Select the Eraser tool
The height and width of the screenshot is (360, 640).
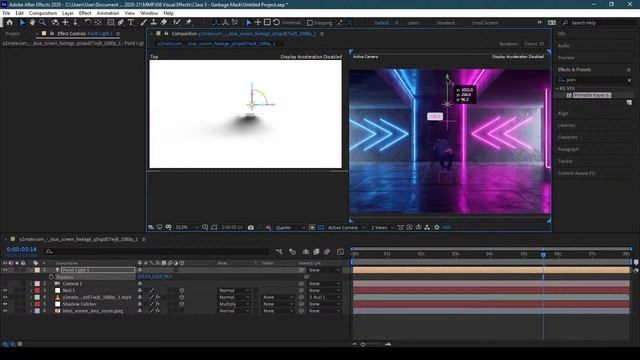point(164,22)
